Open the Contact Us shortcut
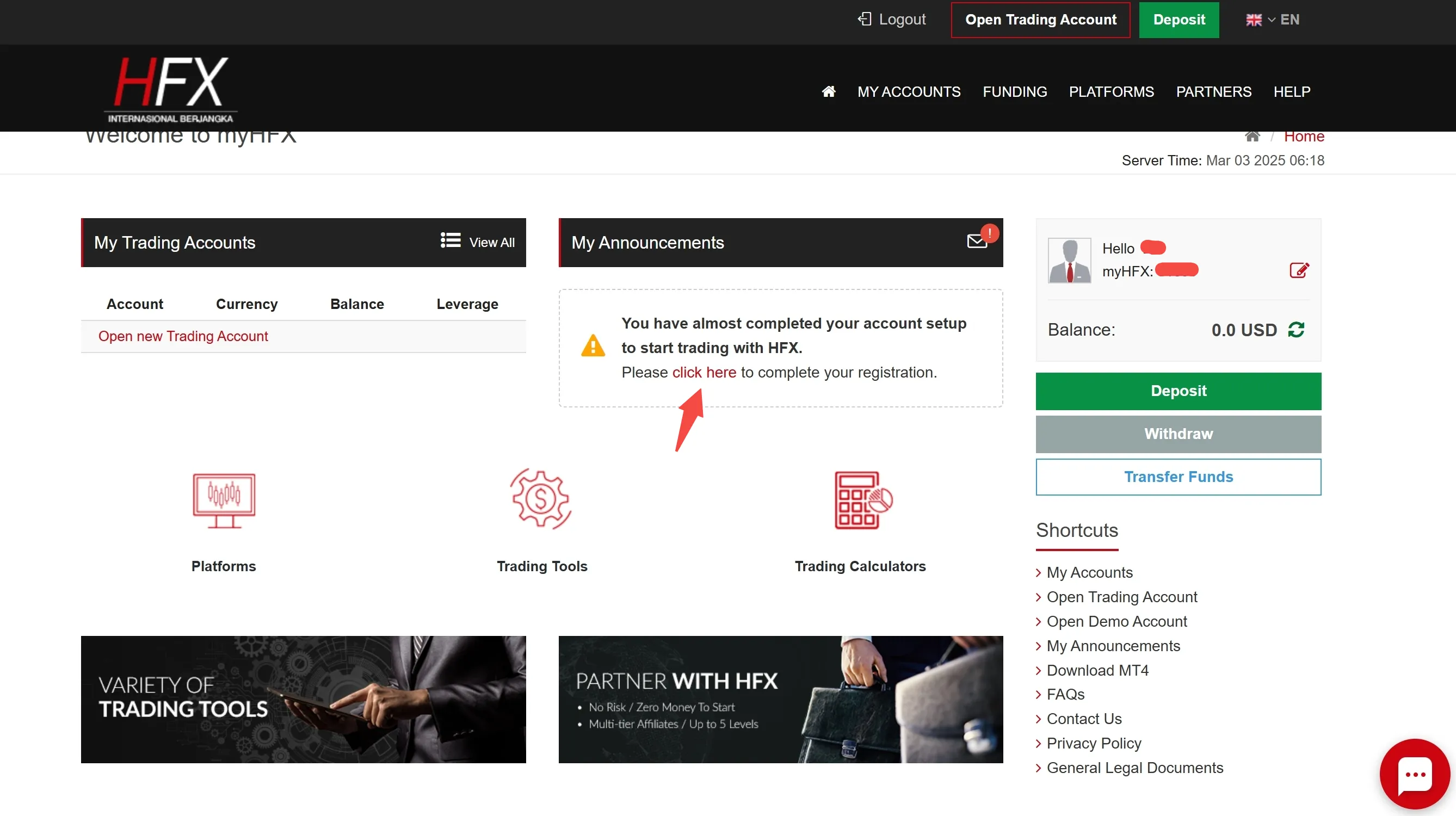This screenshot has width=1456, height=816. tap(1083, 719)
